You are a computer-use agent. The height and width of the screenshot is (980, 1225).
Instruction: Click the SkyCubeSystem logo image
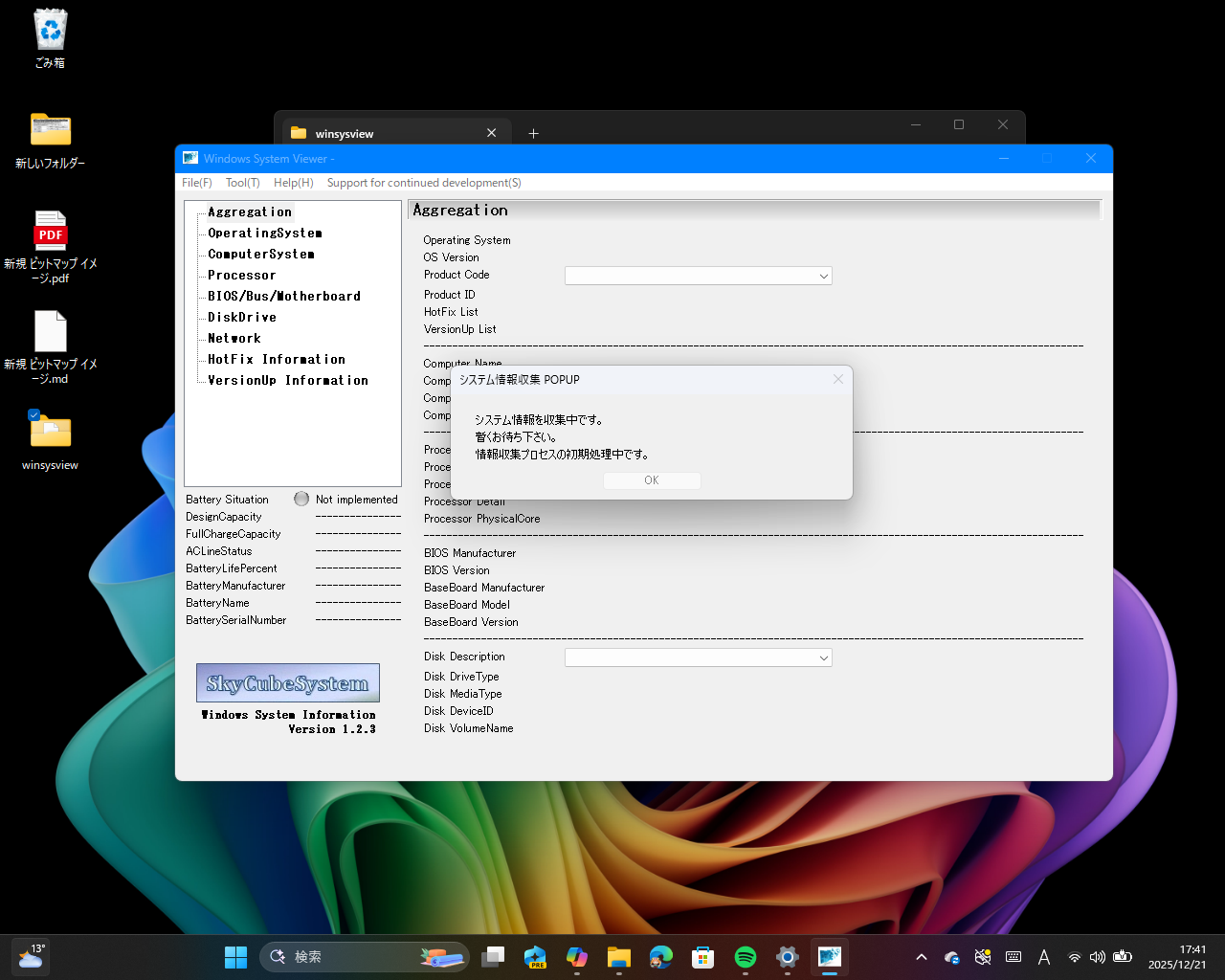(x=288, y=682)
